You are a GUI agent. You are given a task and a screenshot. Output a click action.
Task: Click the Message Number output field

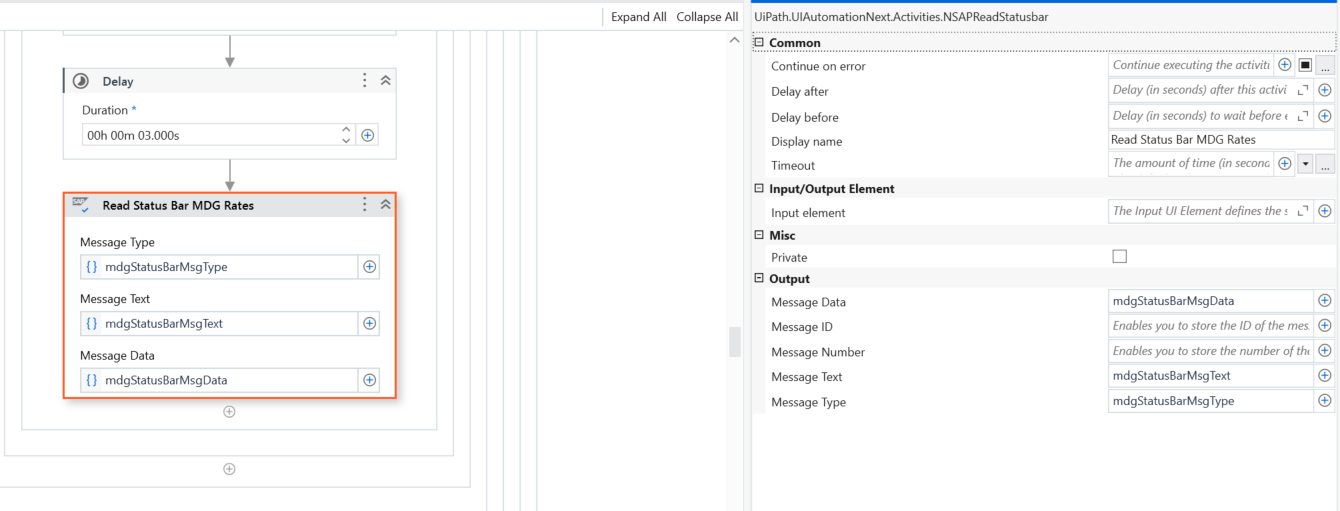coord(1211,351)
